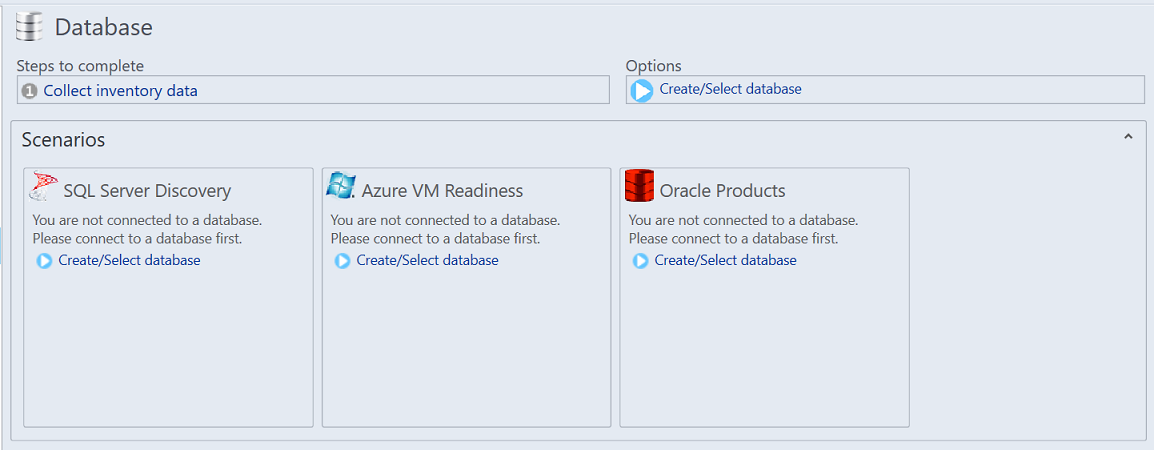Click the Database stack icon in header
Image resolution: width=1154 pixels, height=450 pixels.
tap(30, 26)
